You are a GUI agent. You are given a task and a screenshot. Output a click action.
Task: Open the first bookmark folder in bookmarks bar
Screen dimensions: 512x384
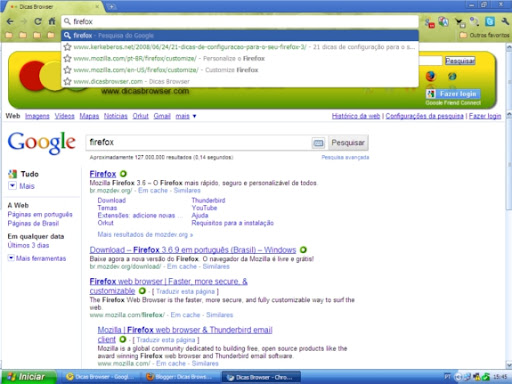tap(9, 35)
